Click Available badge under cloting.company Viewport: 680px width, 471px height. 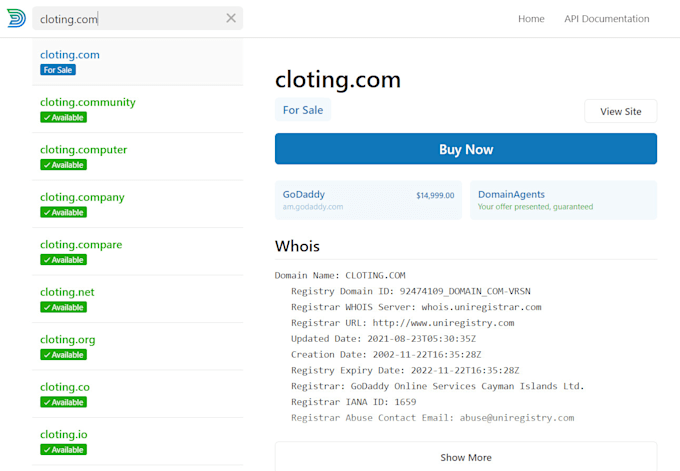[x=63, y=213]
